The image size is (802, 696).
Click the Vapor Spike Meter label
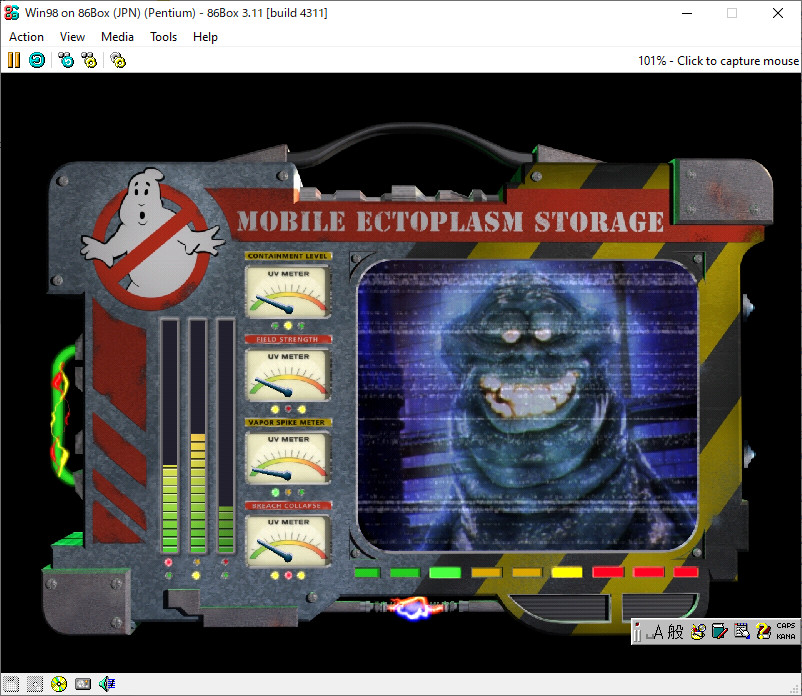288,422
